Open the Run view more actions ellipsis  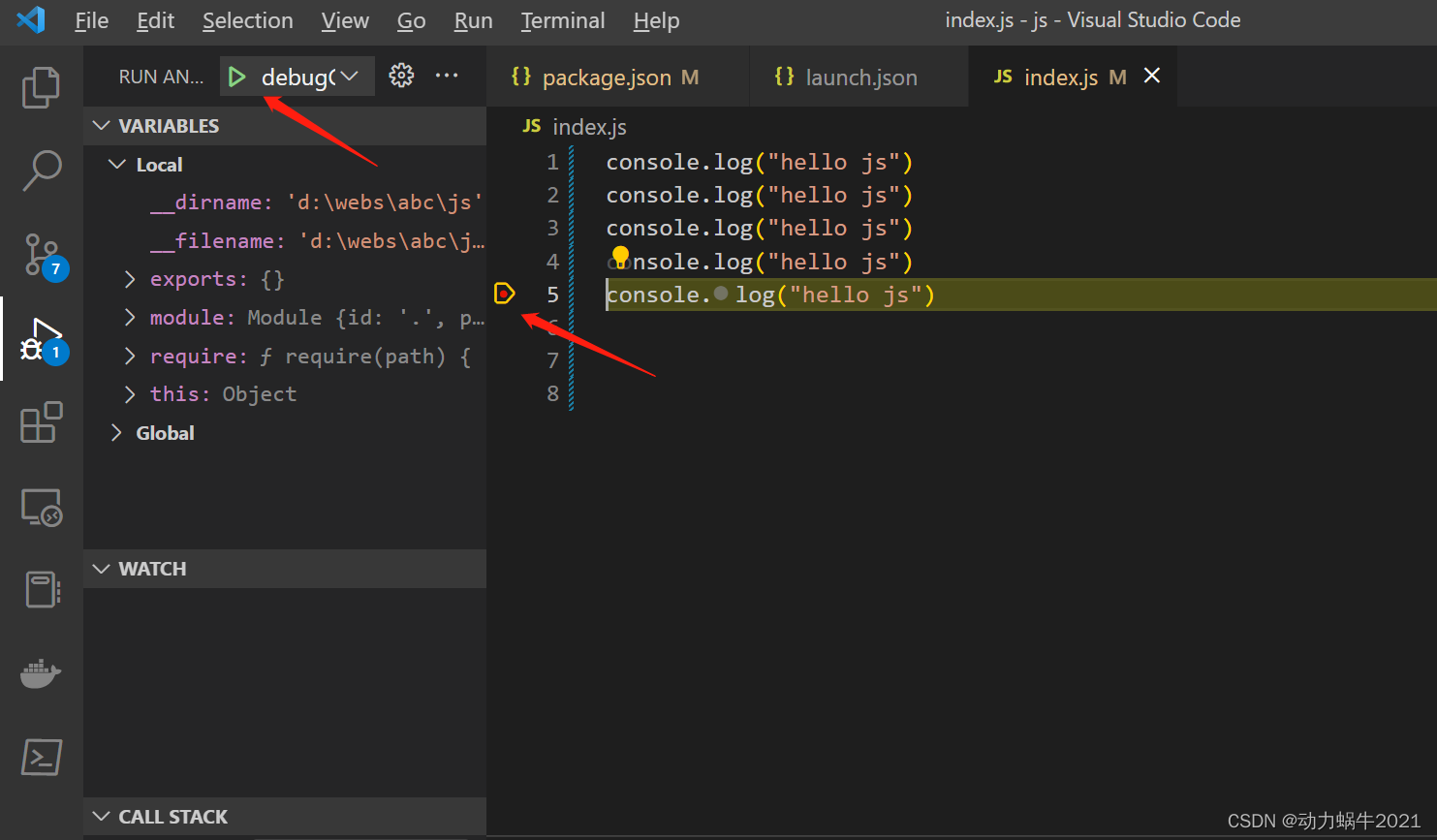pos(447,76)
